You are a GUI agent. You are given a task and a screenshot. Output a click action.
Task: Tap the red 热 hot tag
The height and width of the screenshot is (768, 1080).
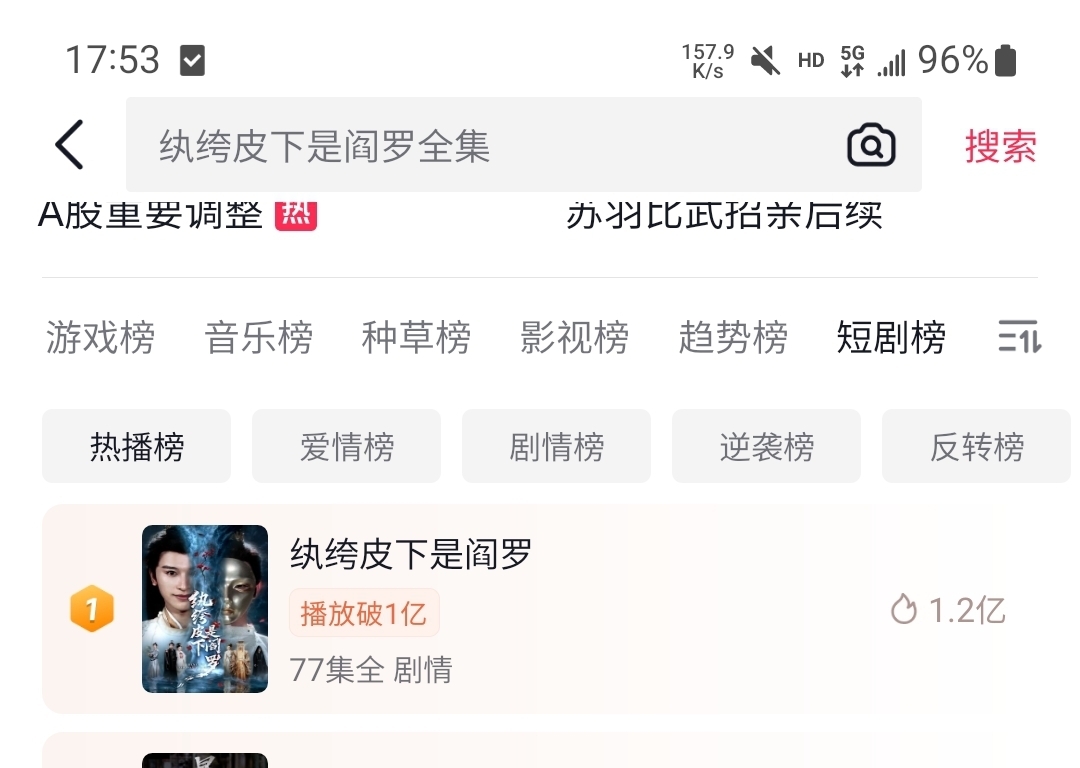[x=295, y=215]
